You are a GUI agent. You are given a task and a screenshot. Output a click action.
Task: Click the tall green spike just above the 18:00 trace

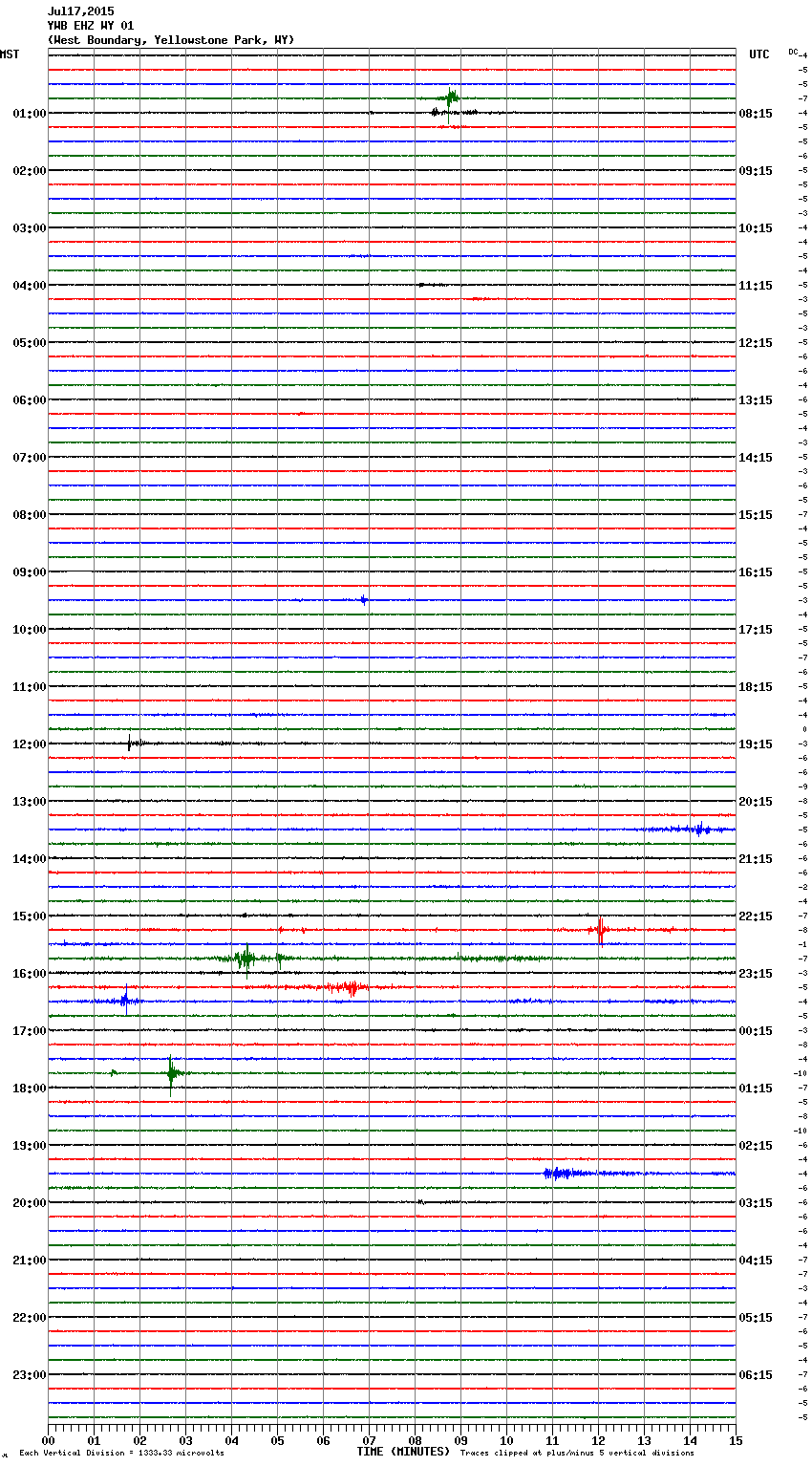pyautogui.click(x=171, y=1074)
